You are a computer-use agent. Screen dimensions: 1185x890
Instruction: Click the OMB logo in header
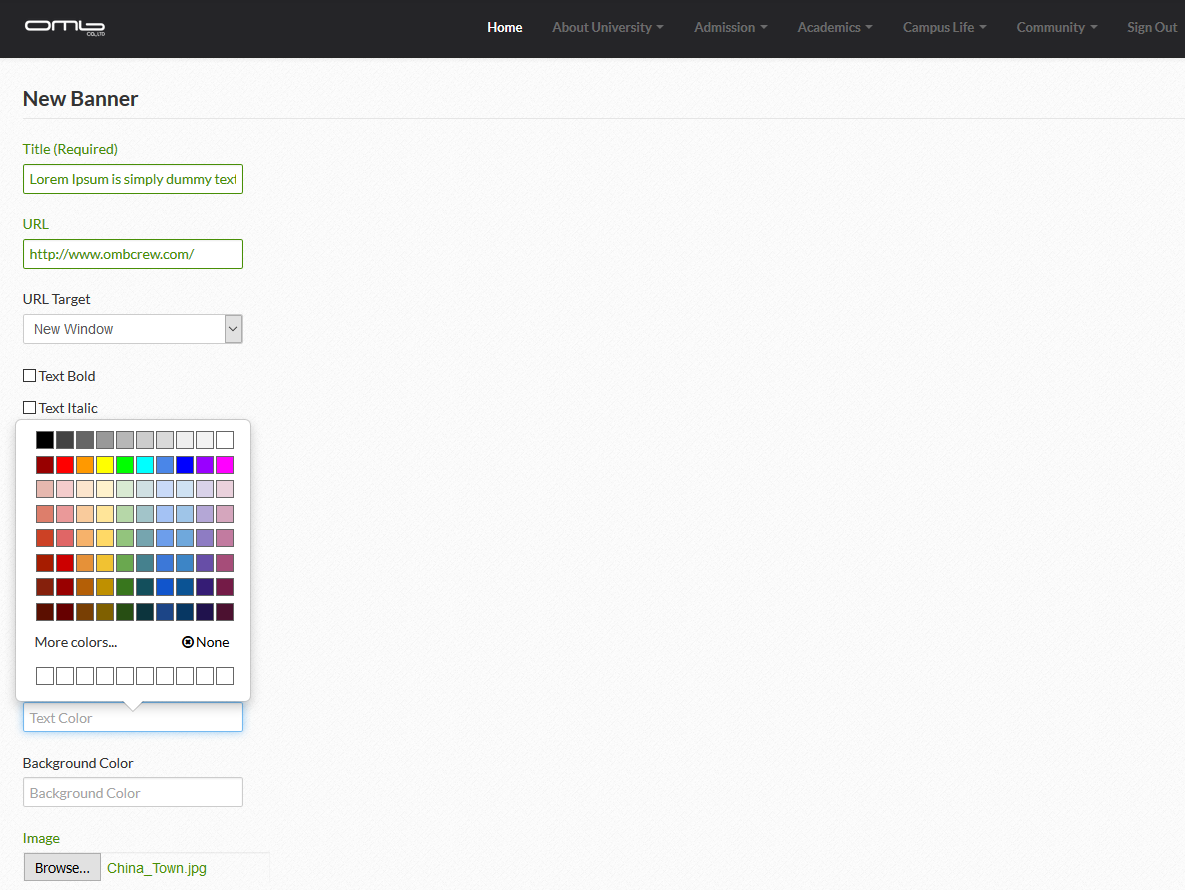(65, 27)
